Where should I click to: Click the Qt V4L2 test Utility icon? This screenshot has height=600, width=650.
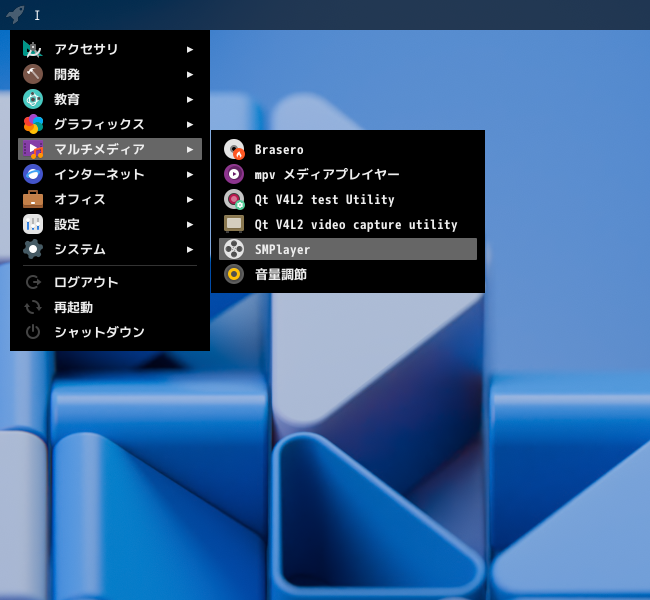pyautogui.click(x=234, y=199)
